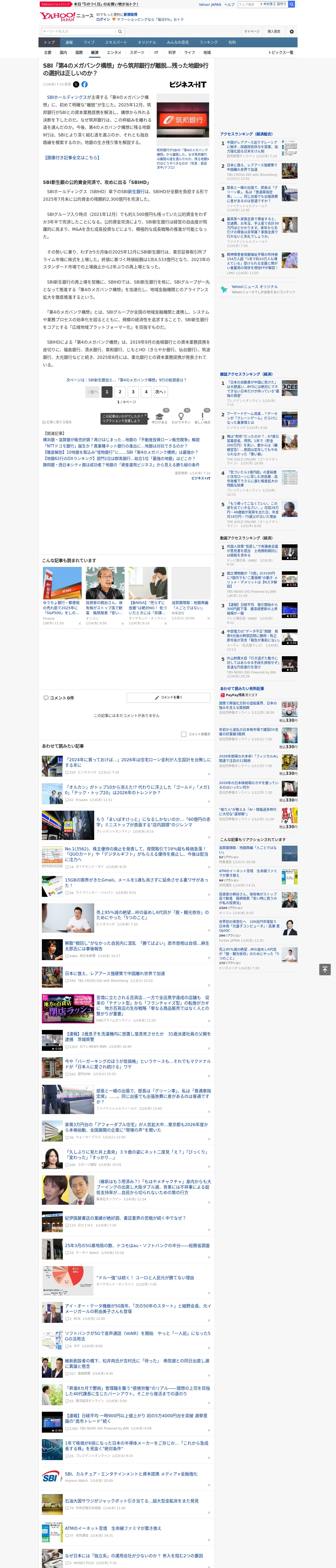Viewport: 336px width, 1568px height.
Task: Click the コメントを書く button
Action: pyautogui.click(x=168, y=697)
